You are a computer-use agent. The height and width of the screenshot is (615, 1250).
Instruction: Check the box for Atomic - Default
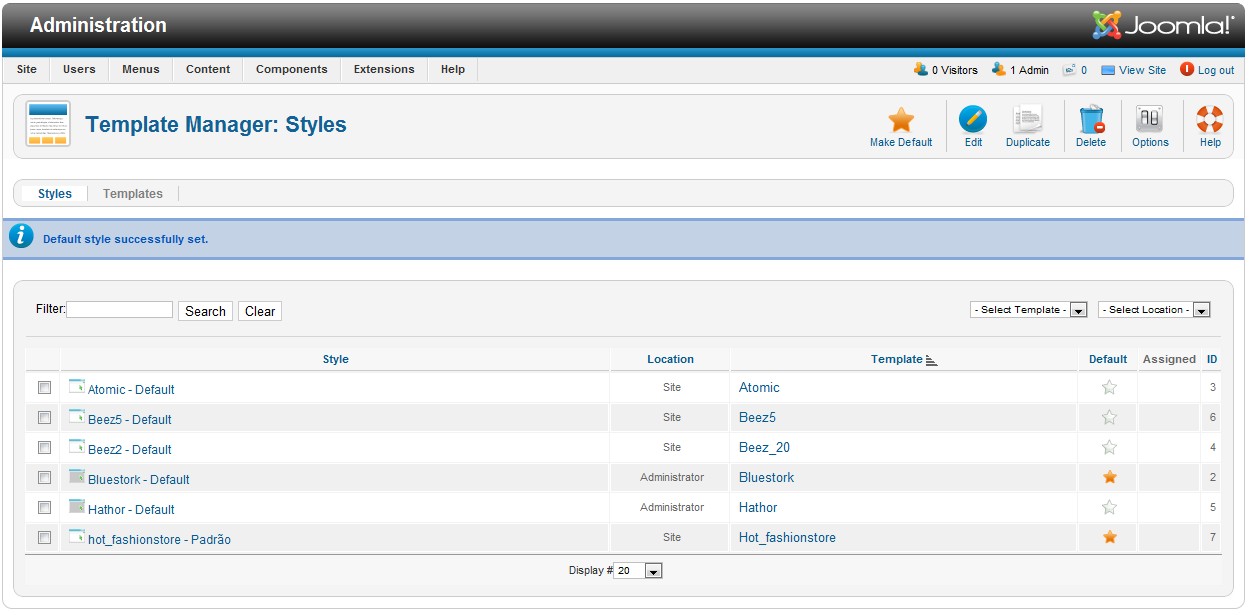coord(44,388)
